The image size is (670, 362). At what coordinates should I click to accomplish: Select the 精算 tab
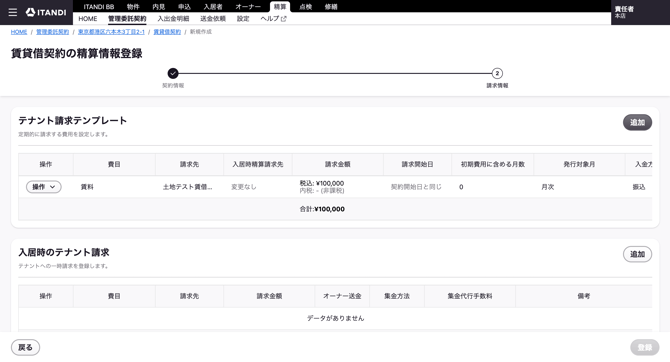click(280, 7)
